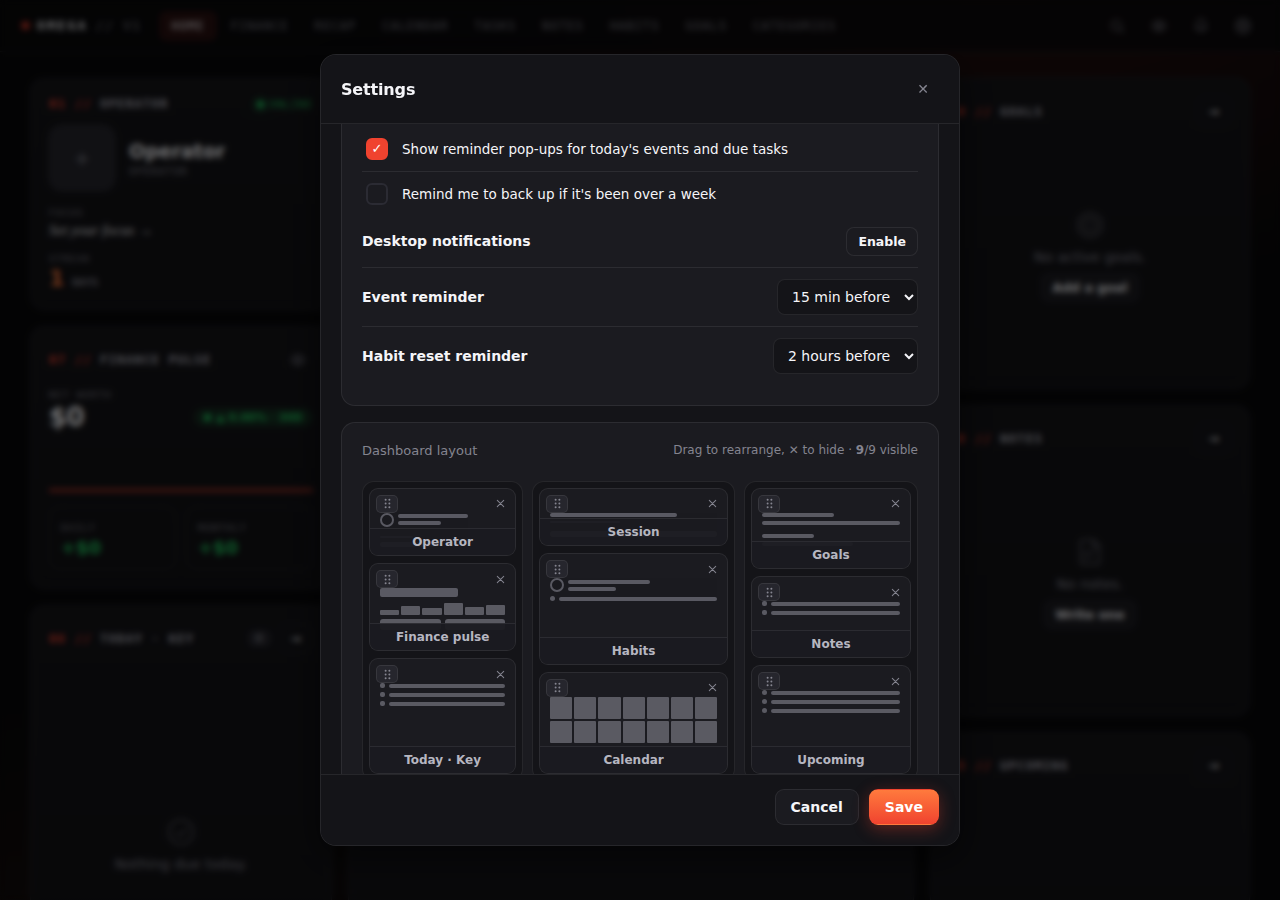Click the 'Desktop notifications' label

pos(446,241)
